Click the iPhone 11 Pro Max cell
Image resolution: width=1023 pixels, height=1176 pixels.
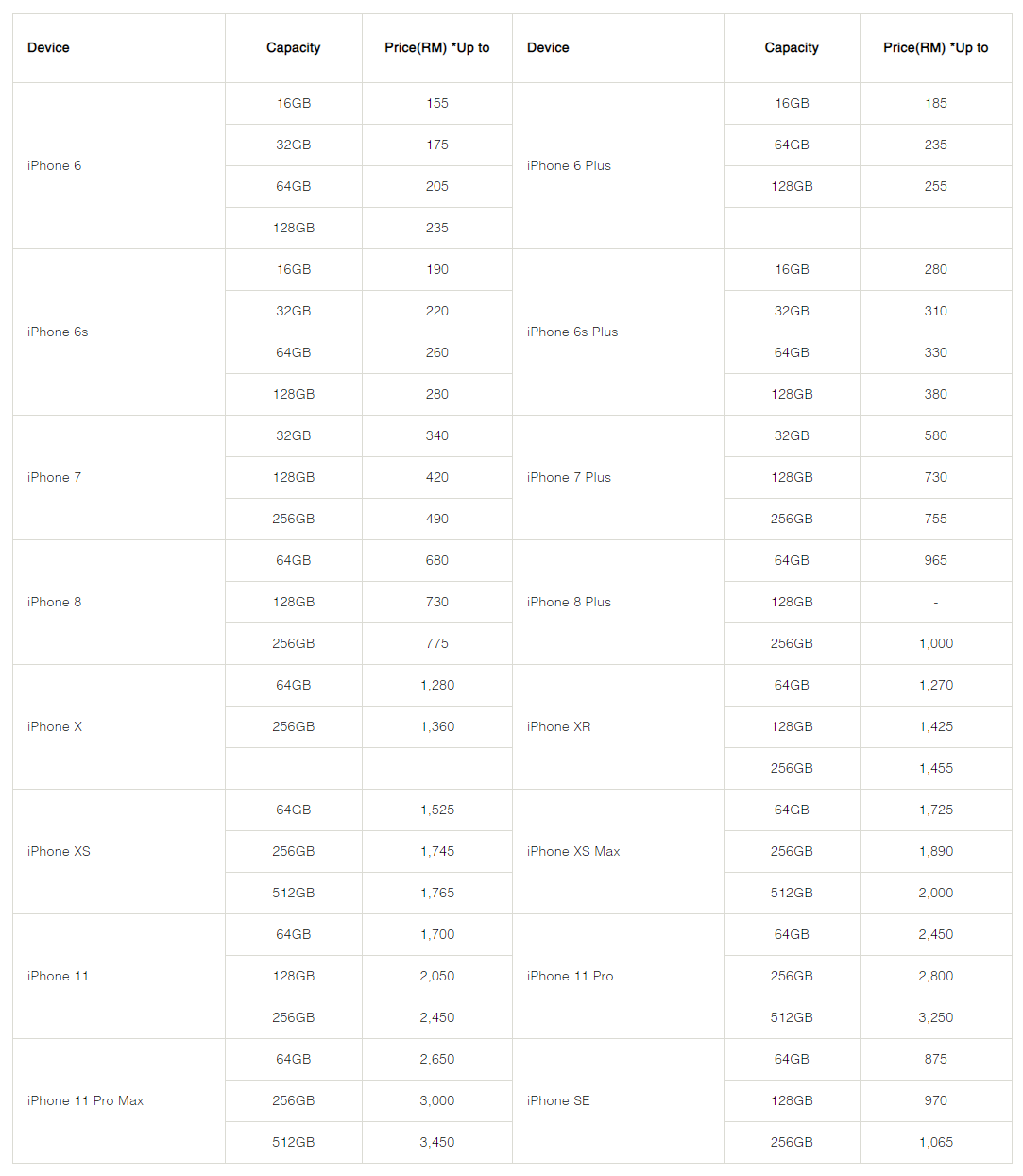[85, 1100]
